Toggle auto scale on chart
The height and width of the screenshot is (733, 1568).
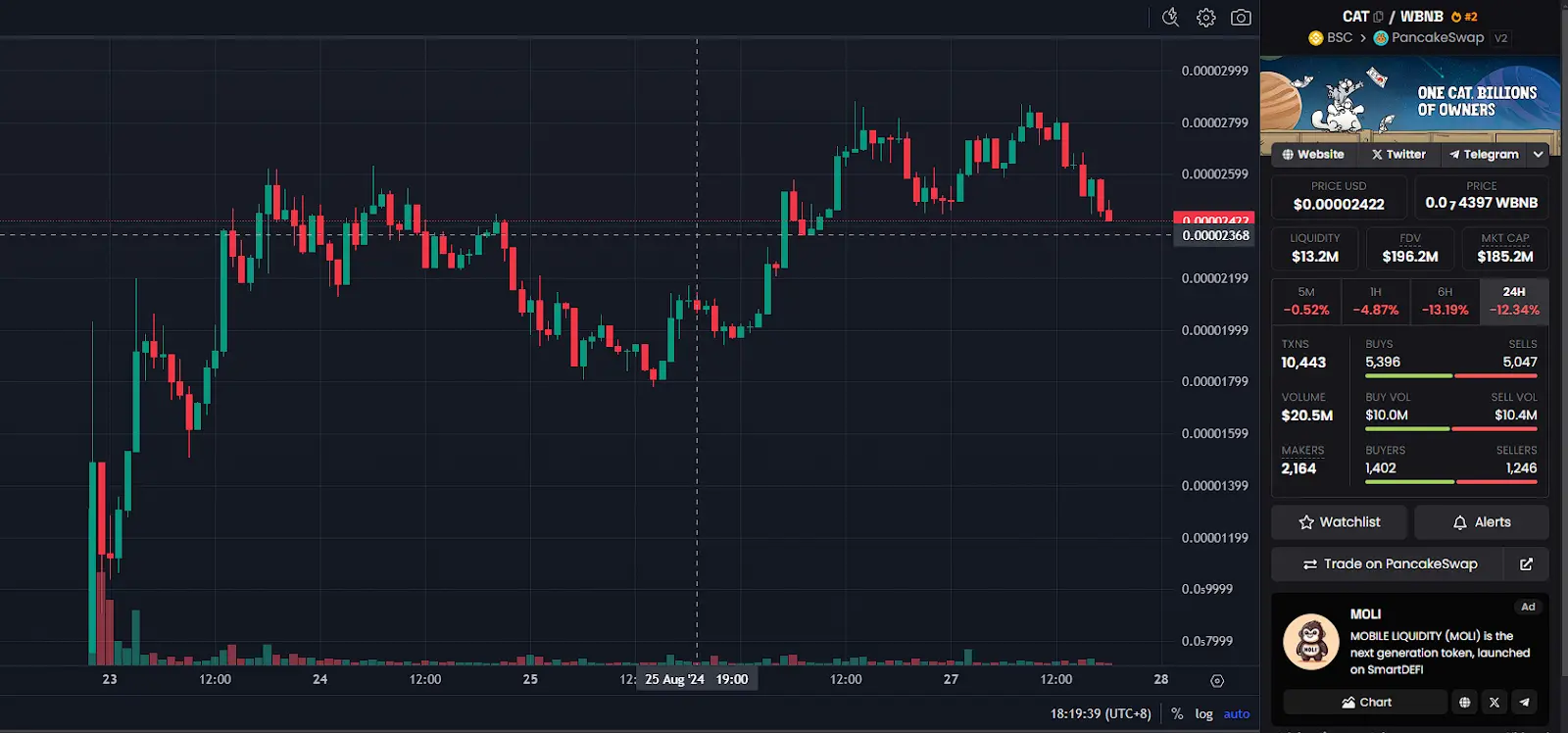tap(1237, 714)
